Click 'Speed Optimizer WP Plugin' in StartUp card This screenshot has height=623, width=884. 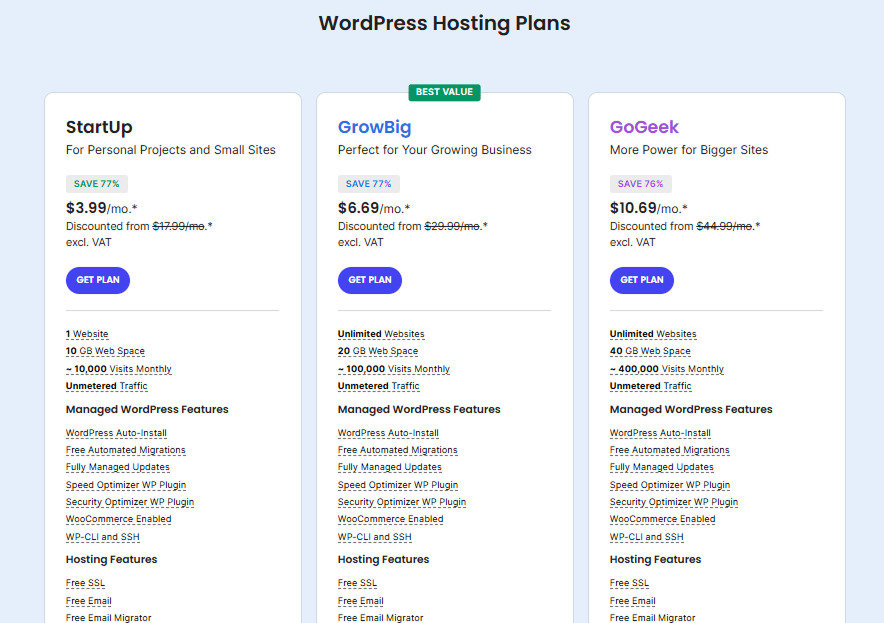coord(126,485)
